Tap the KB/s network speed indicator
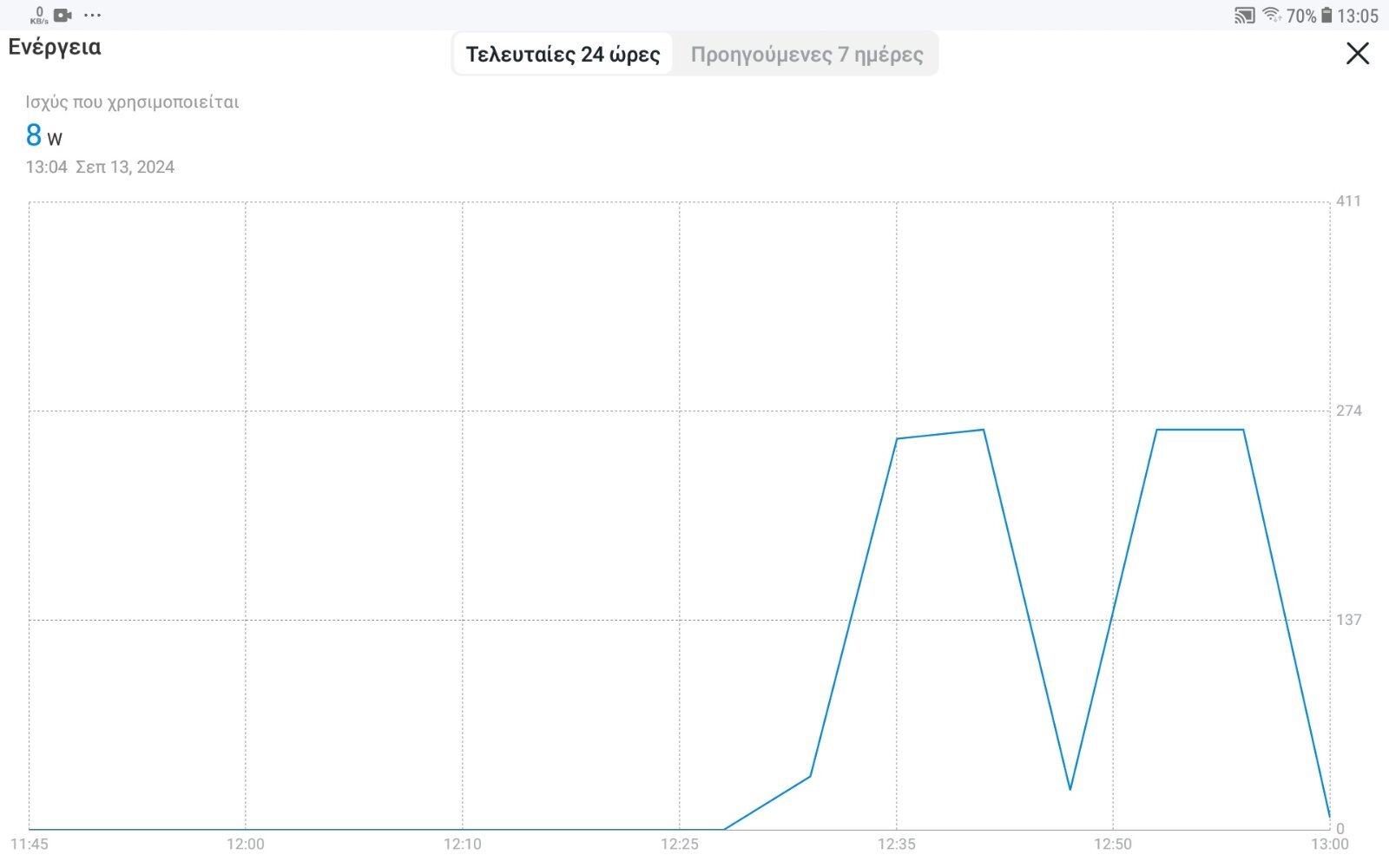Viewport: 1389px width, 868px height. [39, 16]
